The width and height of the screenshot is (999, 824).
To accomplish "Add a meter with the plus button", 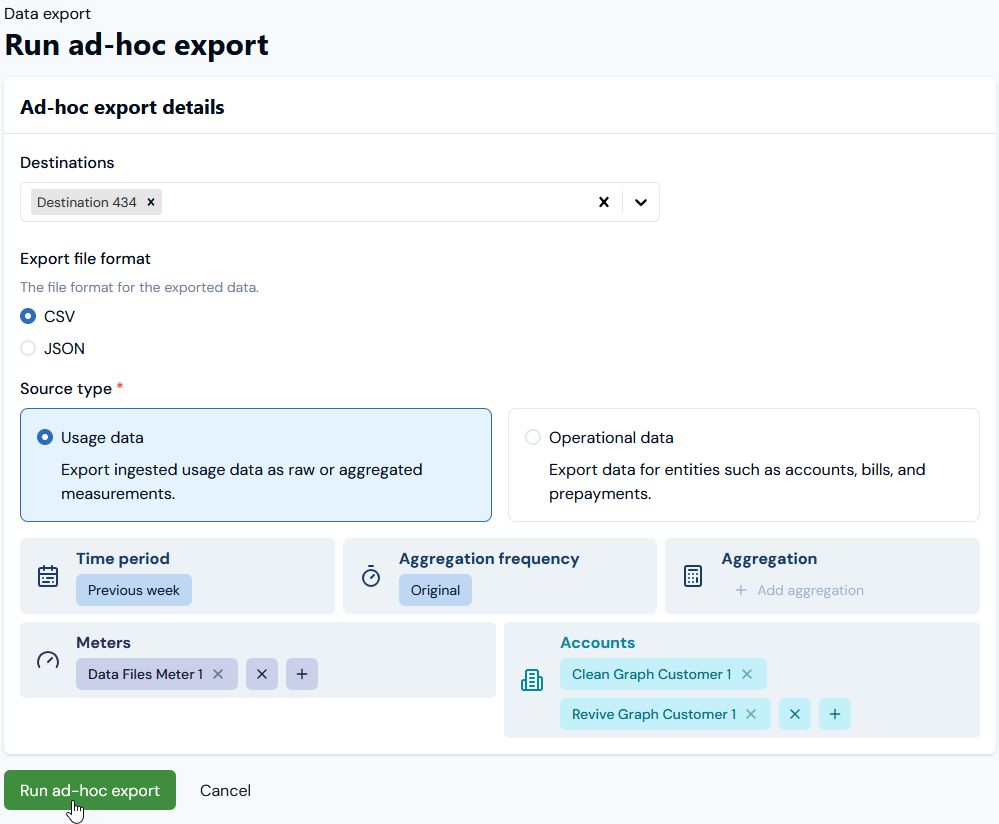I will [302, 674].
